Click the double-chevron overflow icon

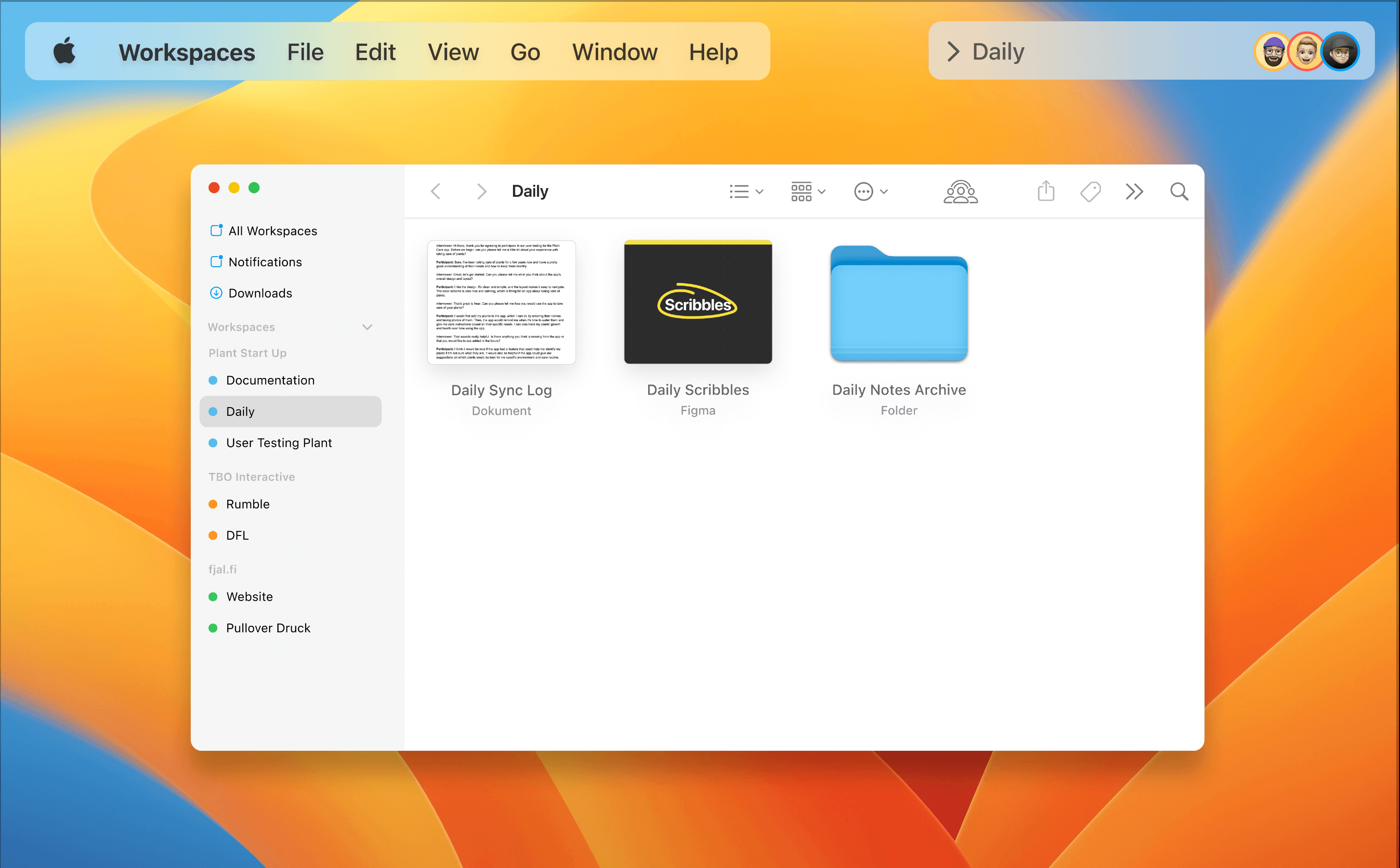tap(1134, 191)
